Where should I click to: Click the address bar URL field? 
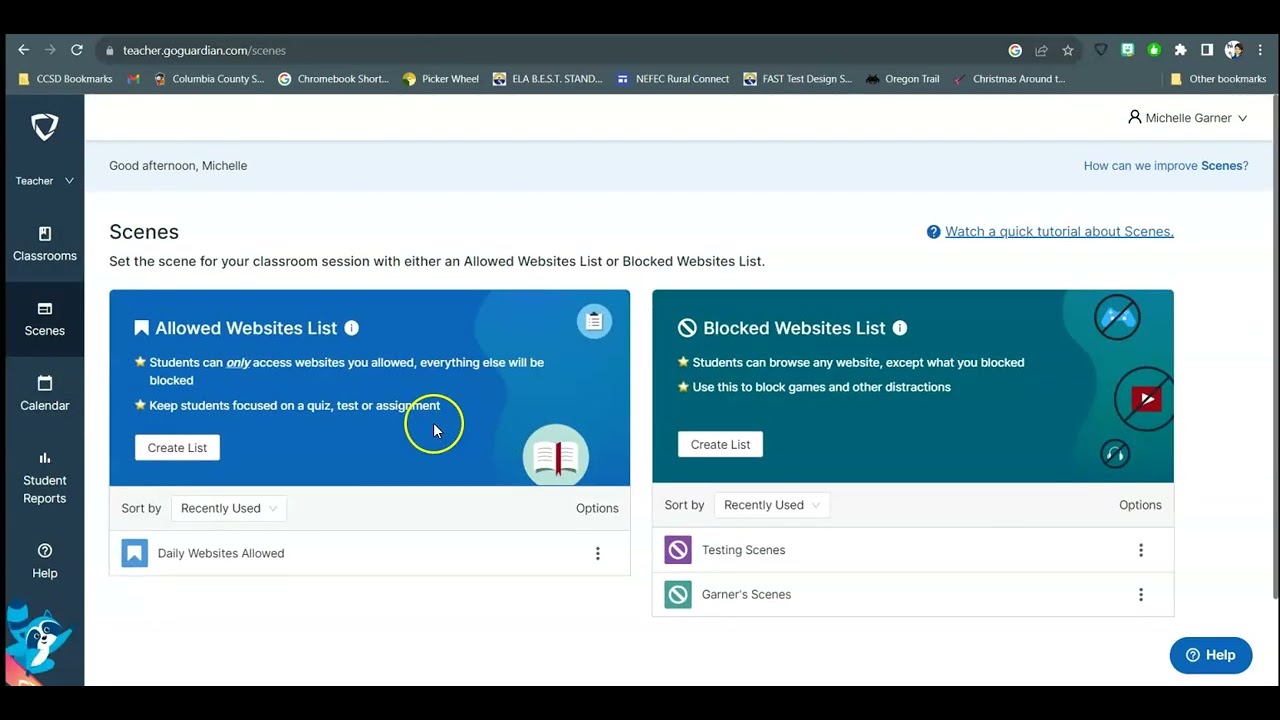tap(550, 50)
